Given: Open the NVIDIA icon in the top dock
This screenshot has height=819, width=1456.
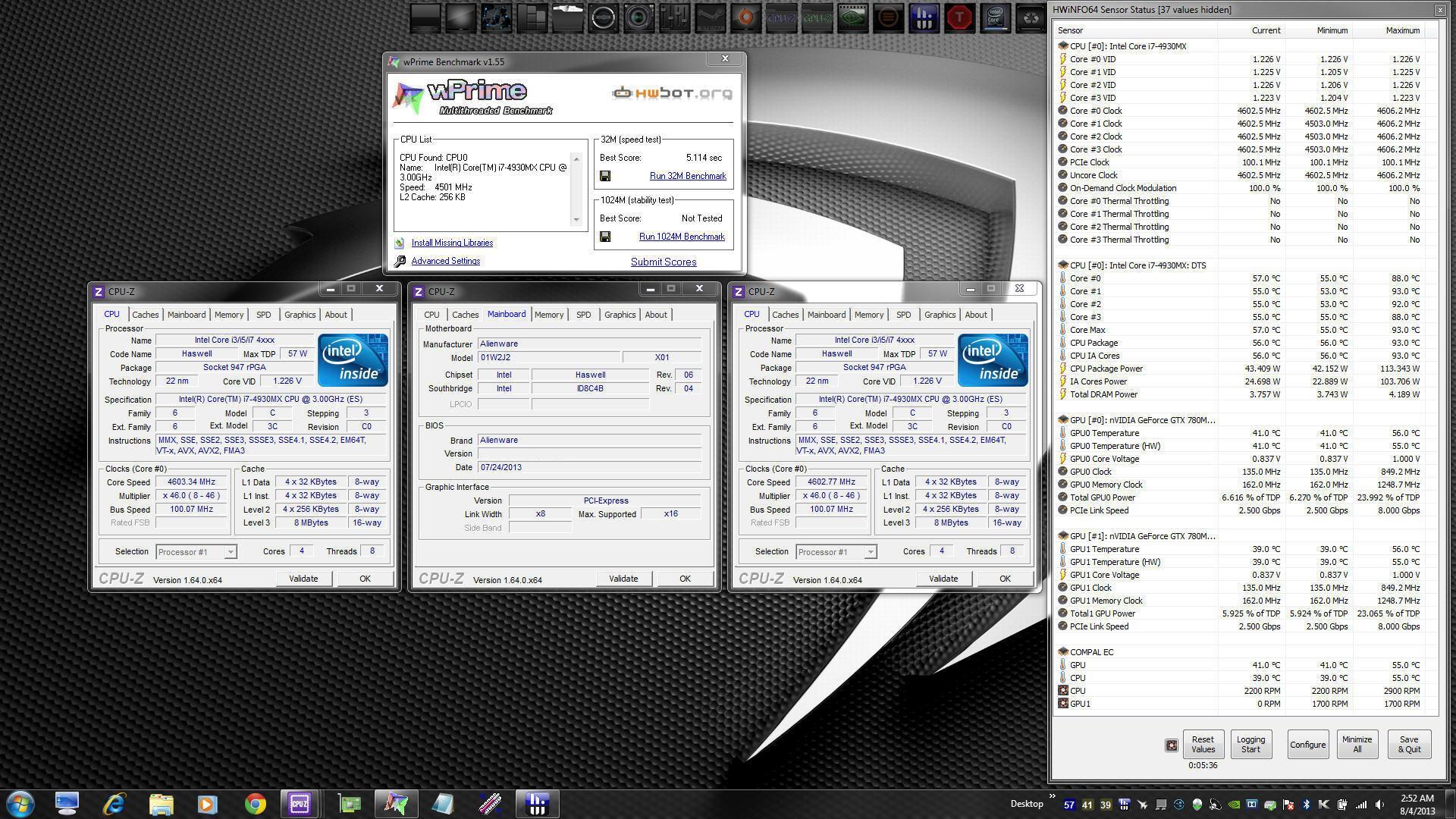Looking at the screenshot, I should pos(852,18).
